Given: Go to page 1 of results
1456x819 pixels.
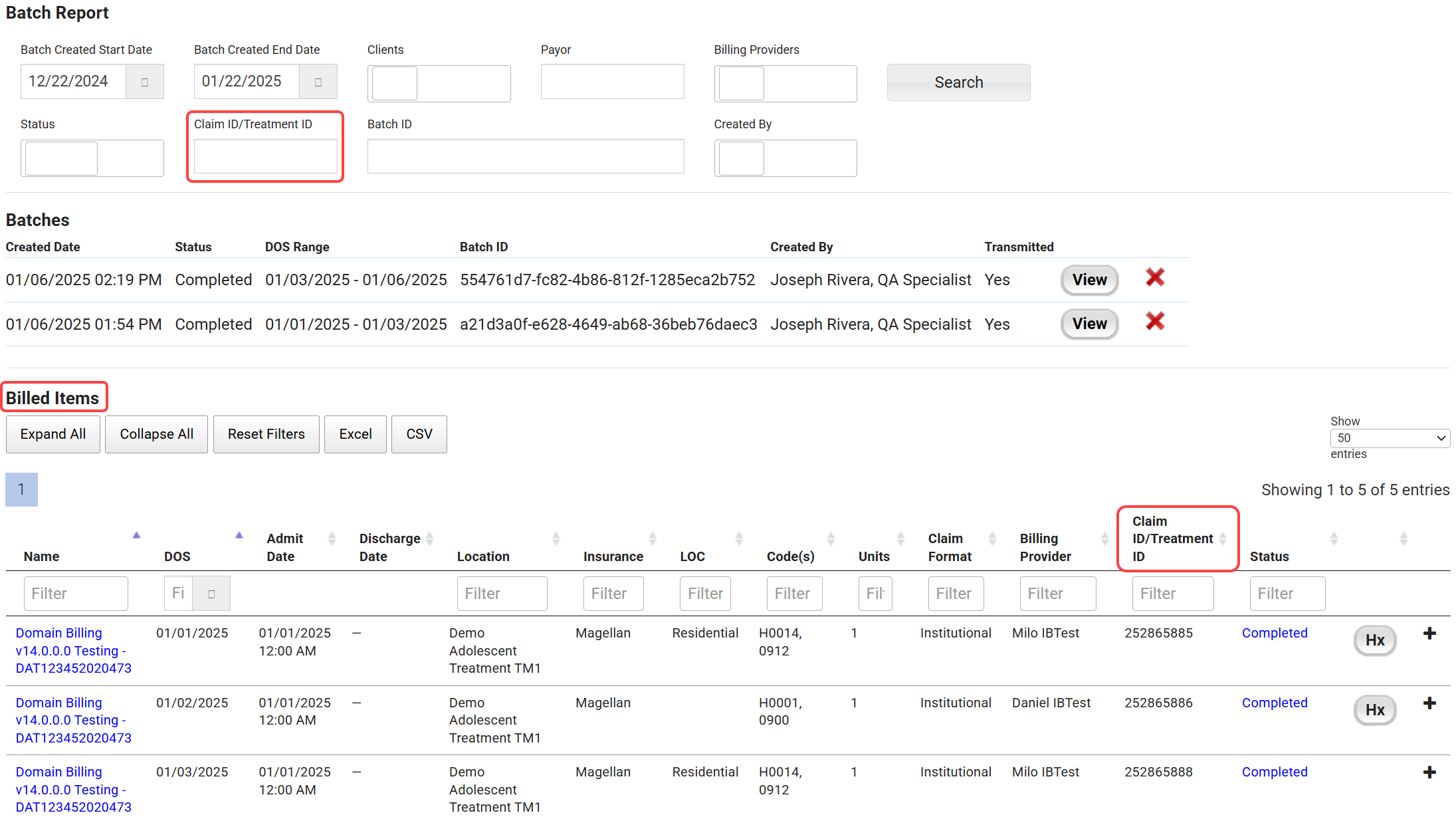Looking at the screenshot, I should (21, 490).
